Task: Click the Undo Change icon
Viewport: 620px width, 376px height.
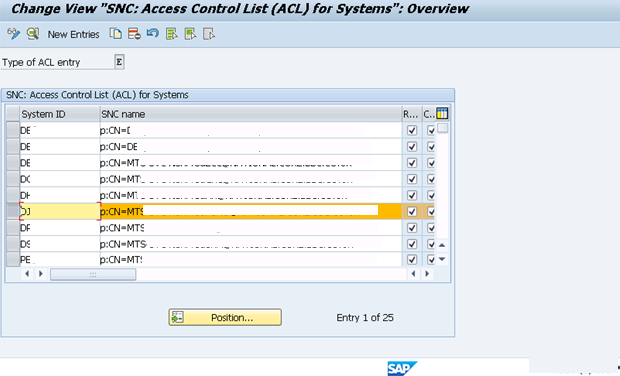Action: click(153, 34)
